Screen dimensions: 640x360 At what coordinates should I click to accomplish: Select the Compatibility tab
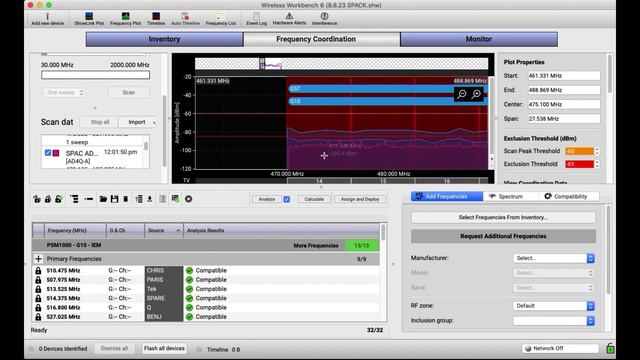pos(569,196)
